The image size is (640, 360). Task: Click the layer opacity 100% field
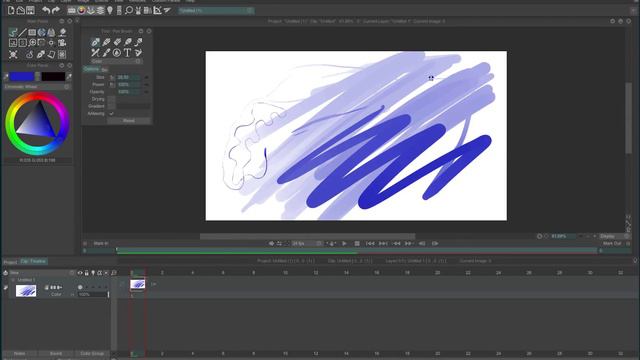(x=93, y=294)
